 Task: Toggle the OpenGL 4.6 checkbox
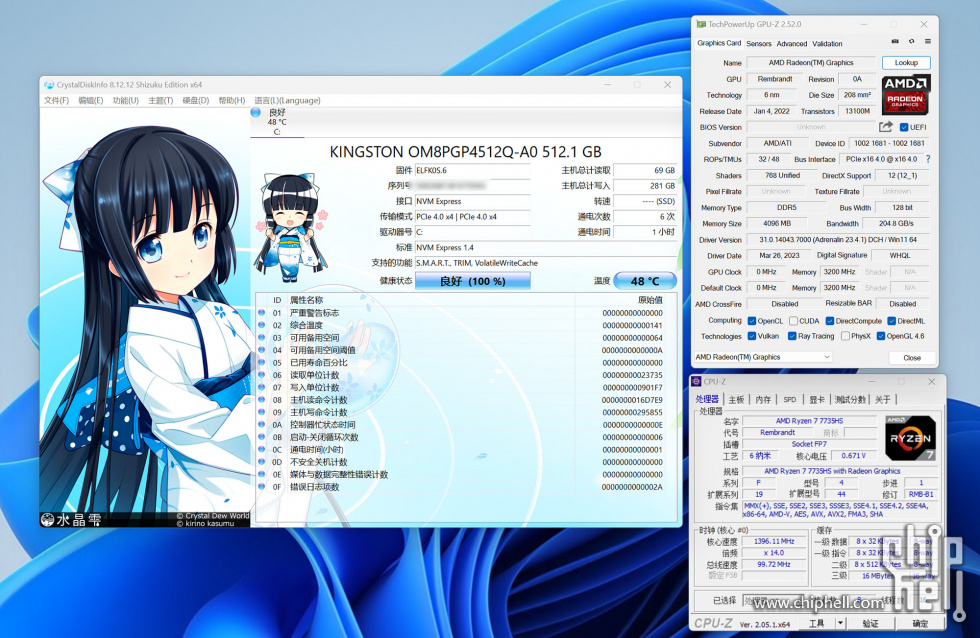pos(881,336)
